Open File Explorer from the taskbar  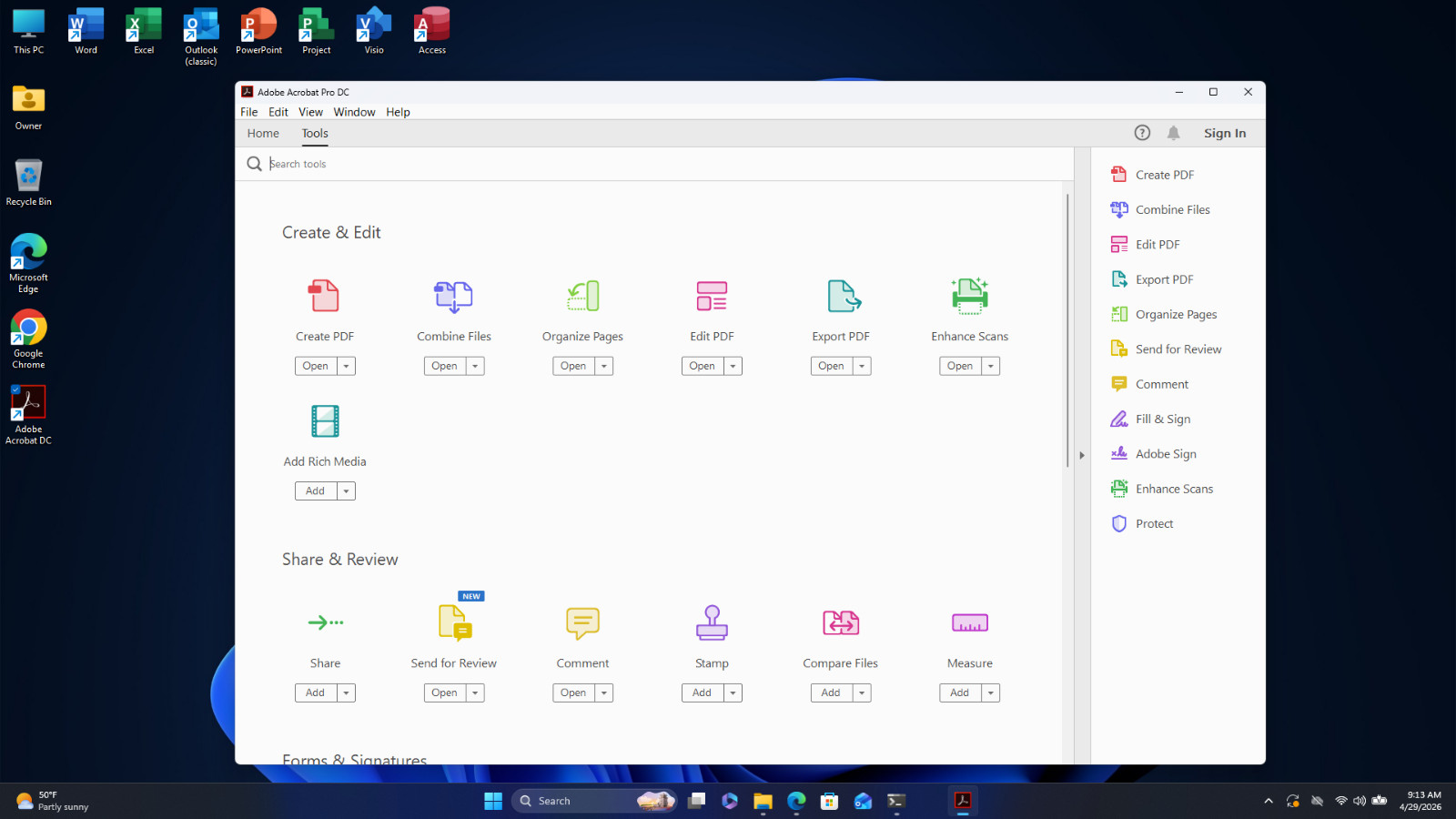point(763,801)
